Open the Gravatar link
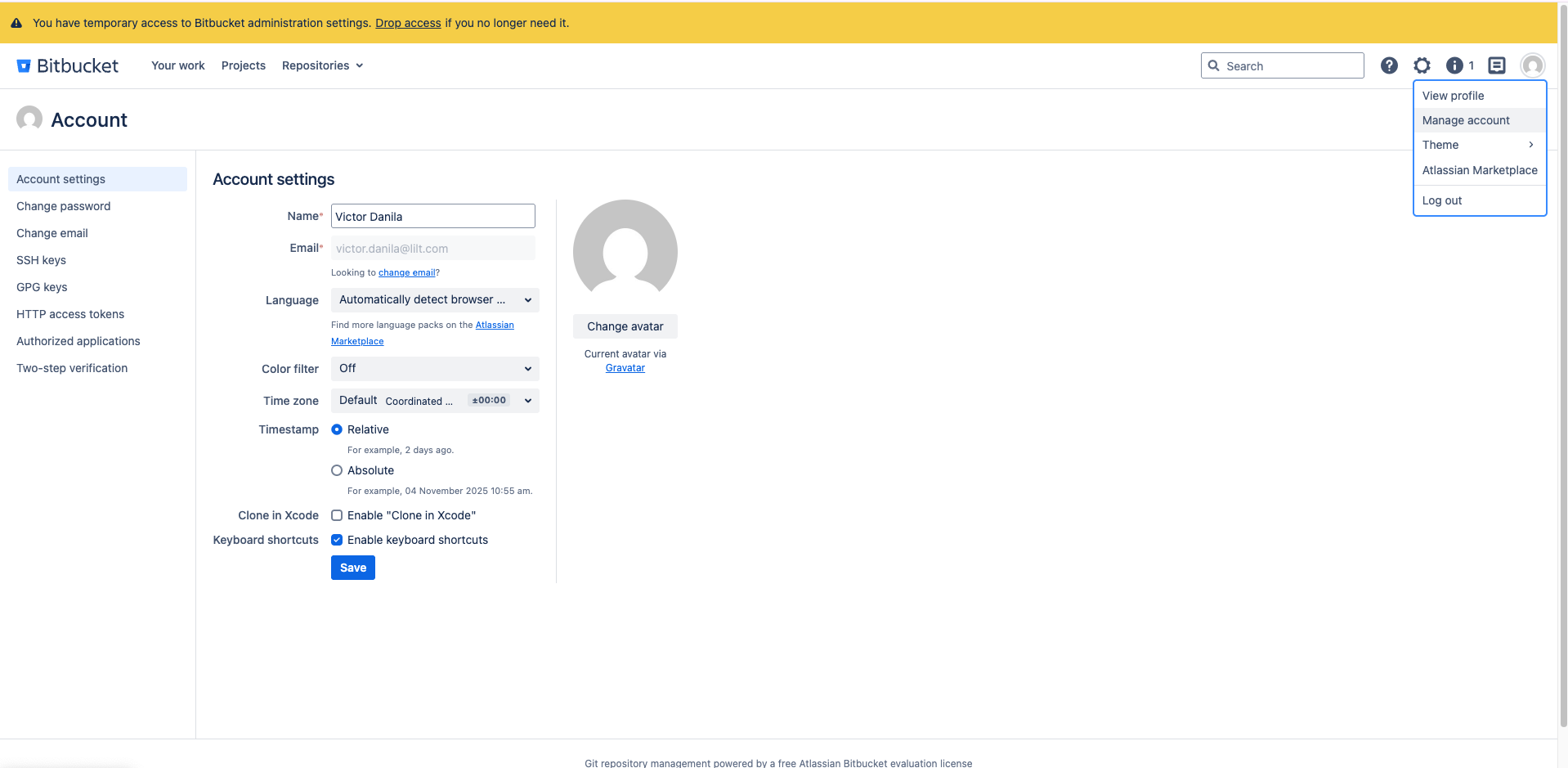 click(625, 368)
